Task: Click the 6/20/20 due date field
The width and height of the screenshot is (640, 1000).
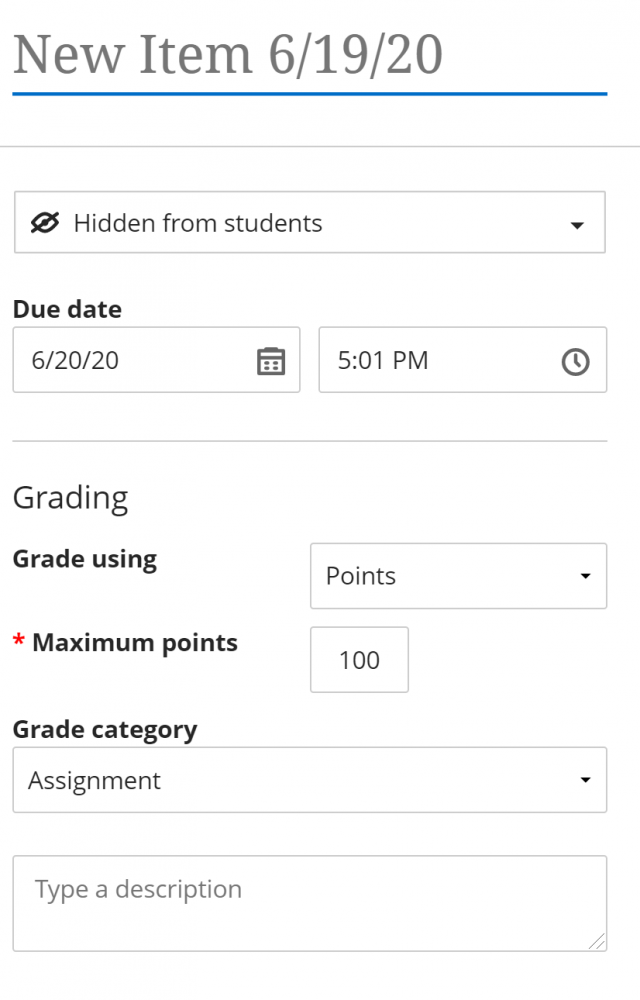Action: pyautogui.click(x=130, y=360)
